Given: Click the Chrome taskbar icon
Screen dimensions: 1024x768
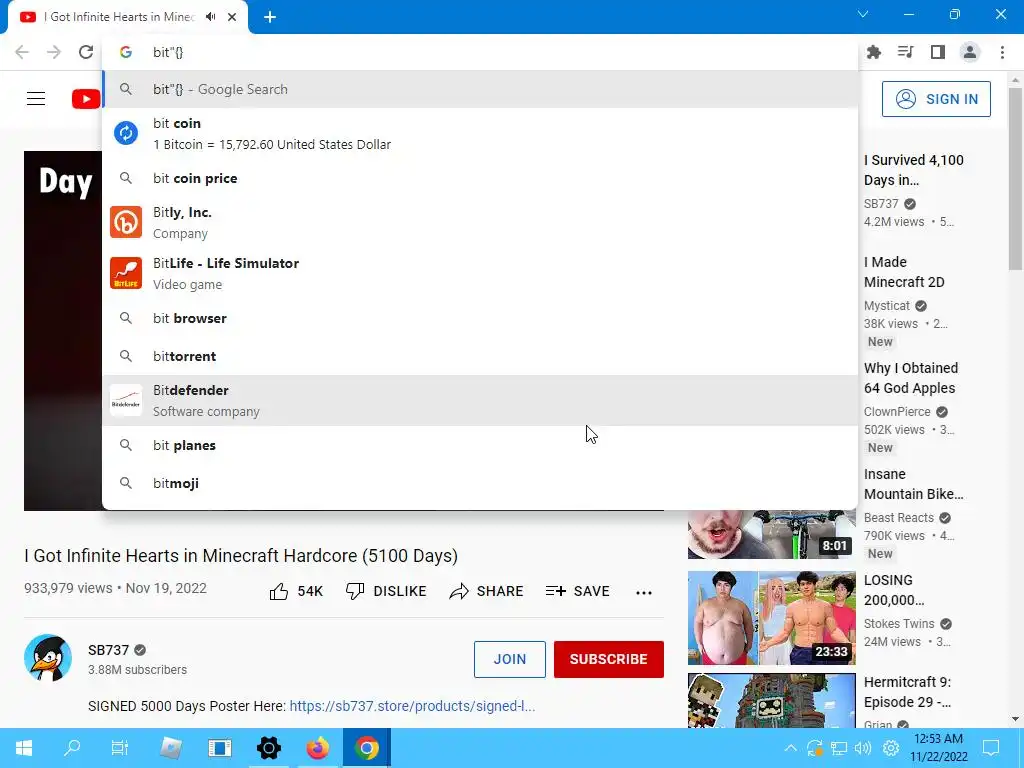Looking at the screenshot, I should tap(366, 748).
